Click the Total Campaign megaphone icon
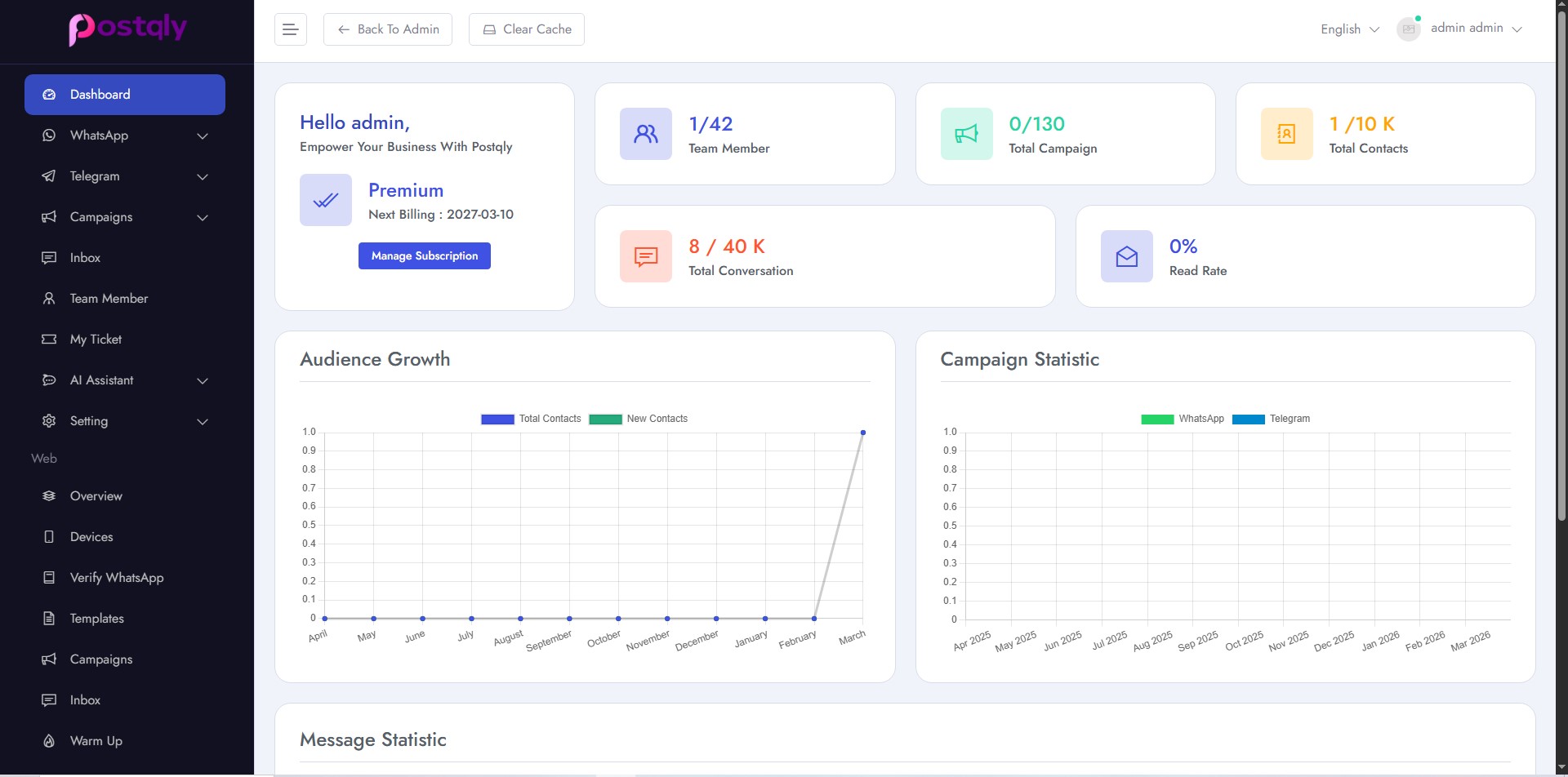The width and height of the screenshot is (1568, 777). click(x=966, y=134)
